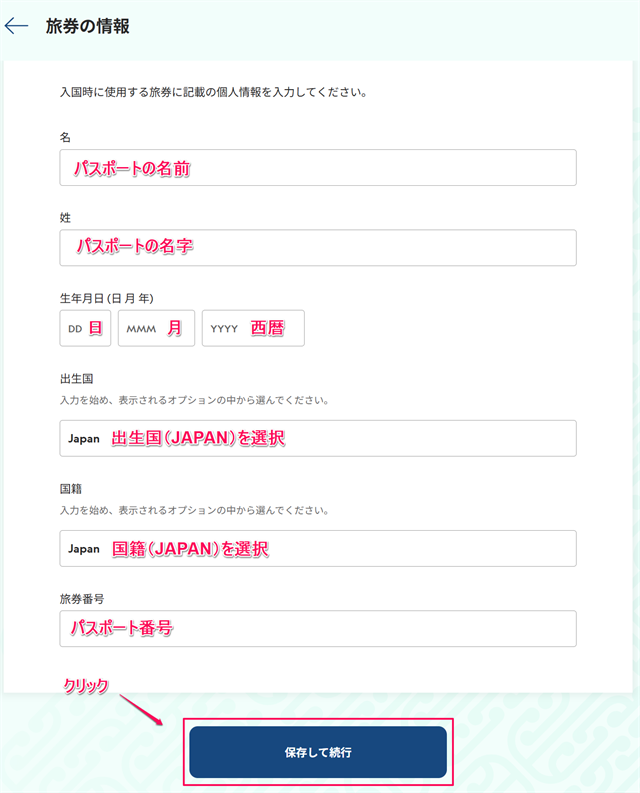Click the back arrow icon
The height and width of the screenshot is (793, 640).
pos(16,27)
